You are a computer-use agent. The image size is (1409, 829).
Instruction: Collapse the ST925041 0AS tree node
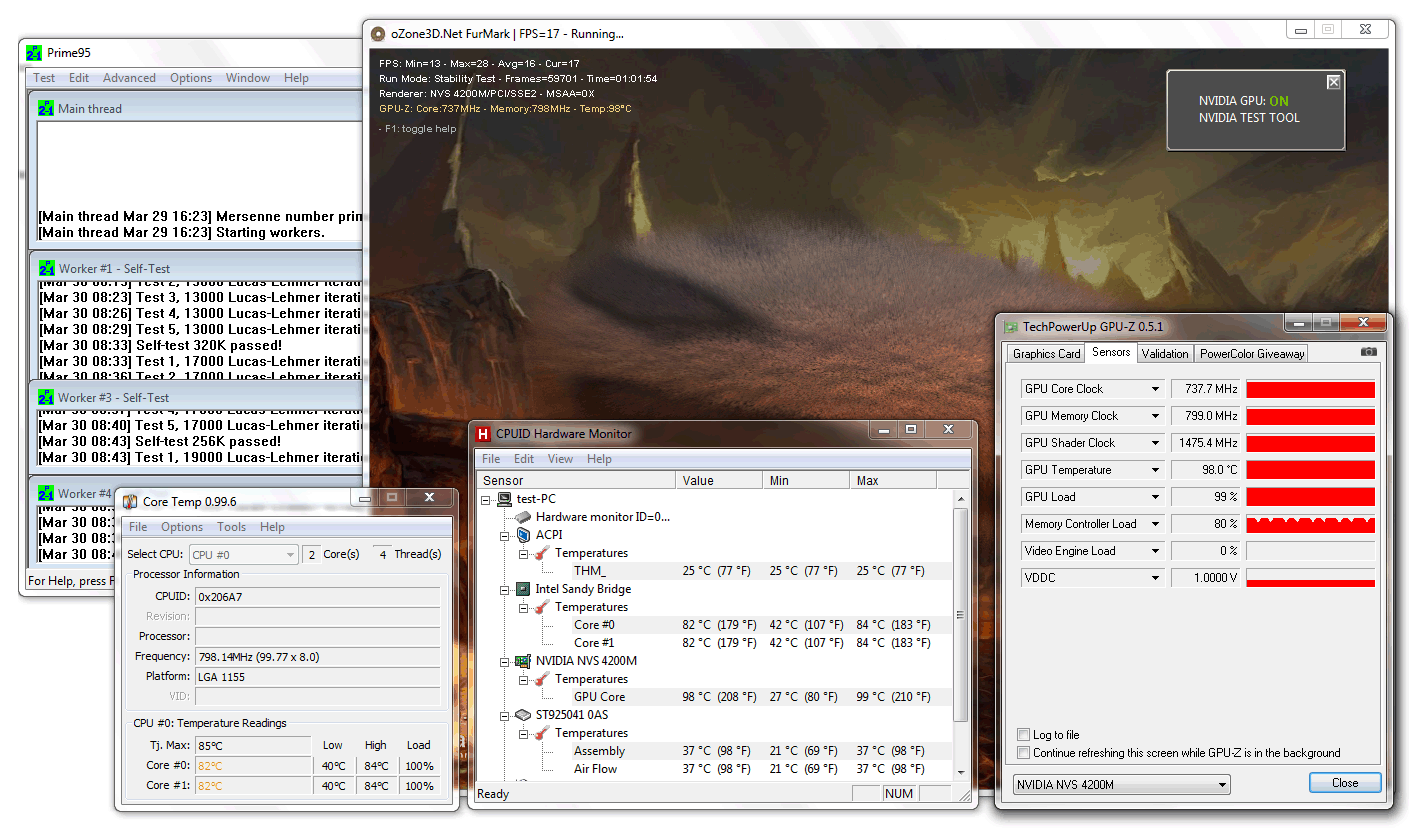coord(505,715)
